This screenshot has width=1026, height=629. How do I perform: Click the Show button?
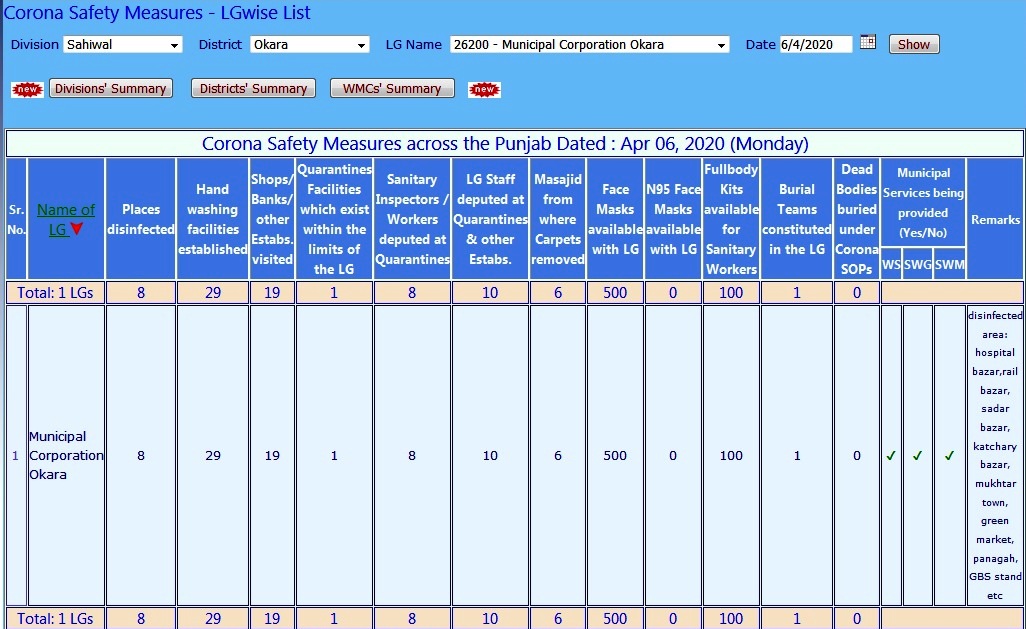(913, 45)
